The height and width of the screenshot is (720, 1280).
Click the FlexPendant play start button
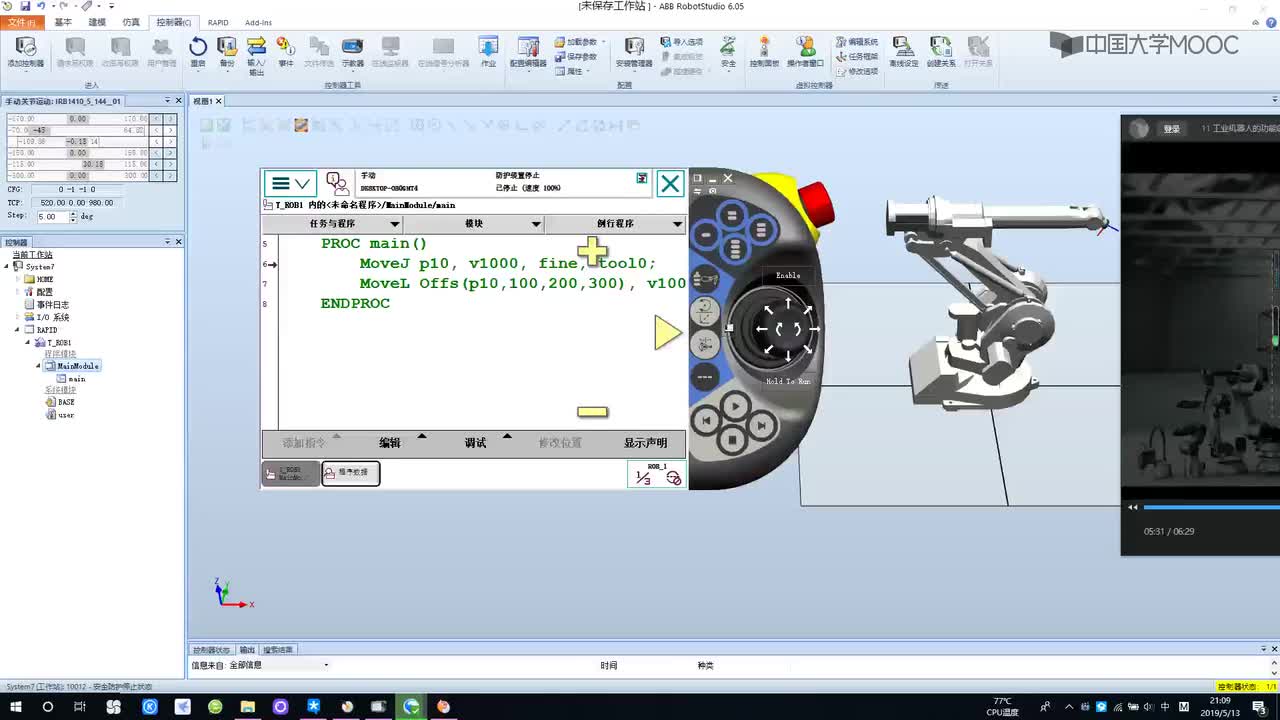[x=734, y=406]
